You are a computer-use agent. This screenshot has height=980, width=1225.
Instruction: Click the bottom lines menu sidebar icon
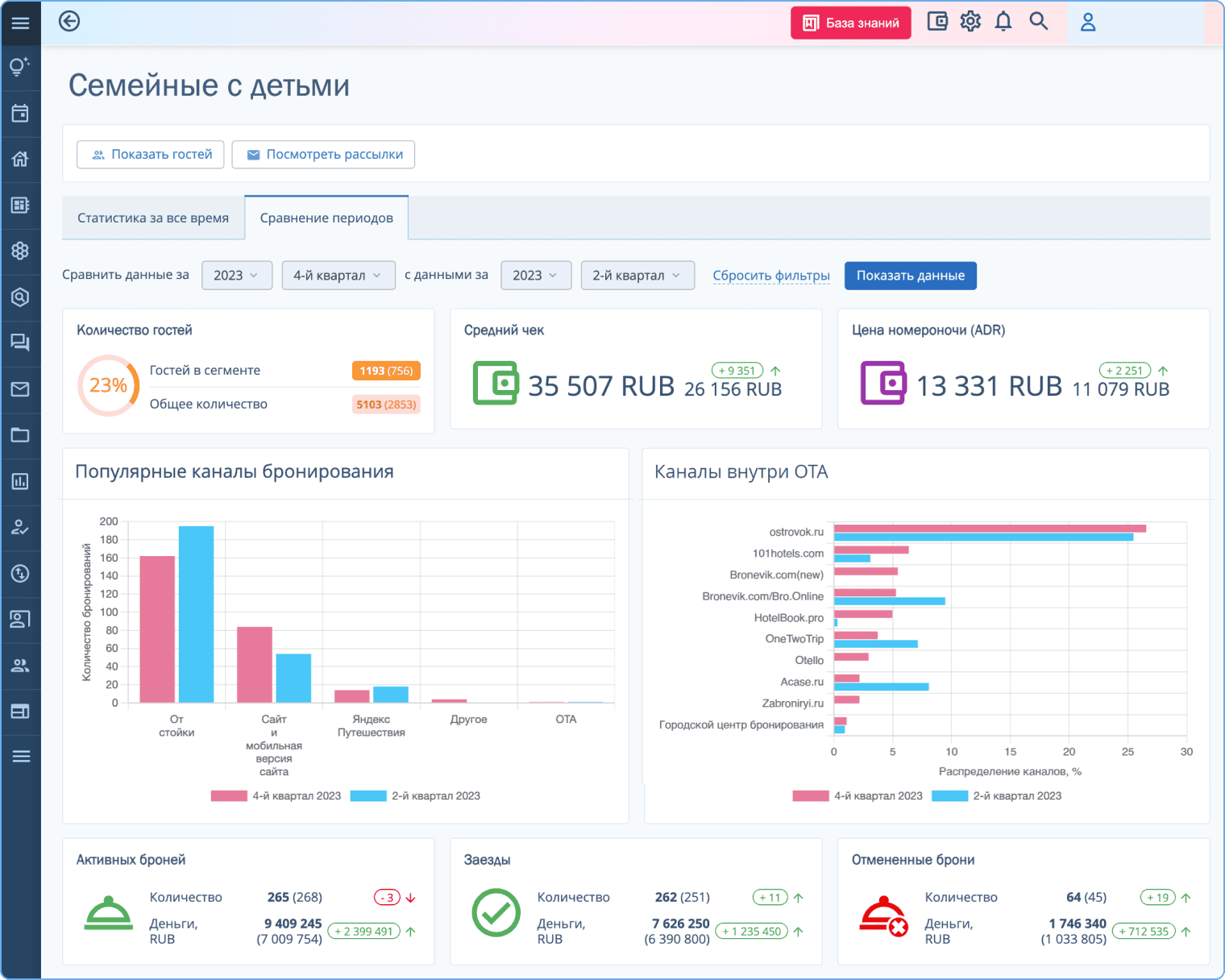click(x=21, y=756)
